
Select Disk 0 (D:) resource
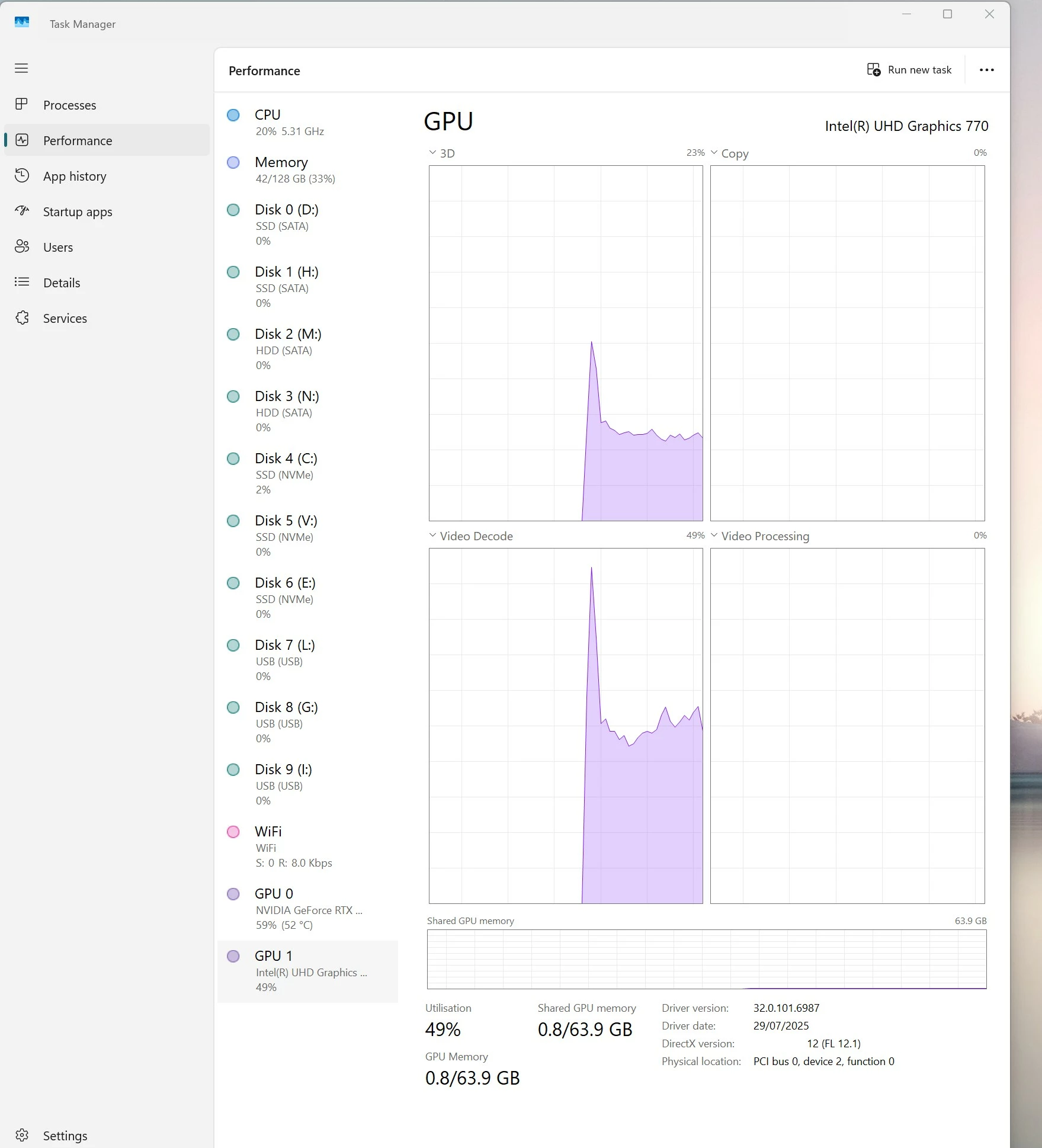(x=307, y=225)
